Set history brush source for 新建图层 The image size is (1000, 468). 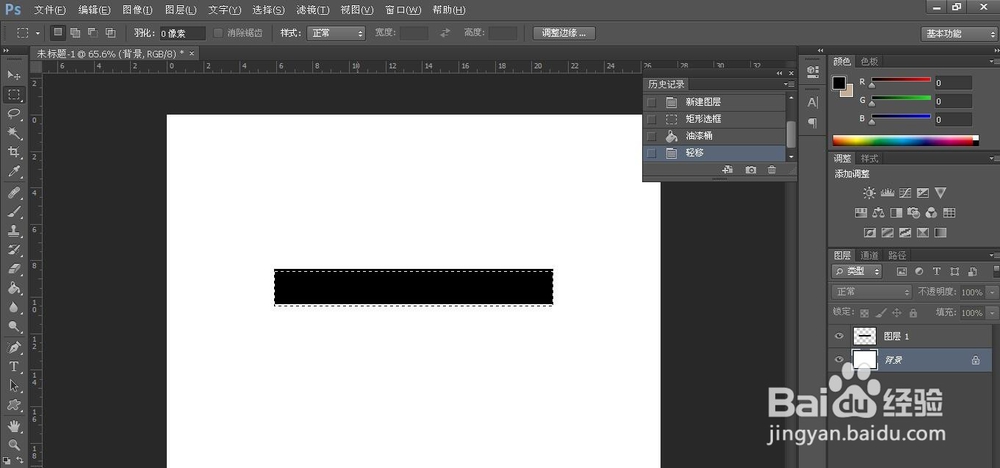651,102
